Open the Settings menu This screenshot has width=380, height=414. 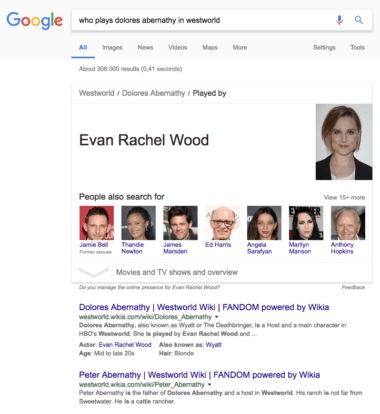[x=324, y=47]
